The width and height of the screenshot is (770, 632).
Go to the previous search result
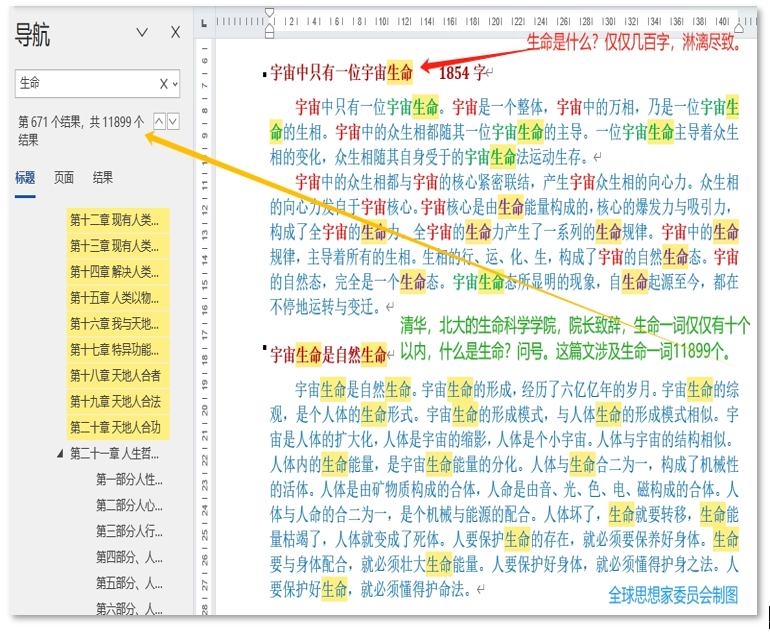[159, 121]
